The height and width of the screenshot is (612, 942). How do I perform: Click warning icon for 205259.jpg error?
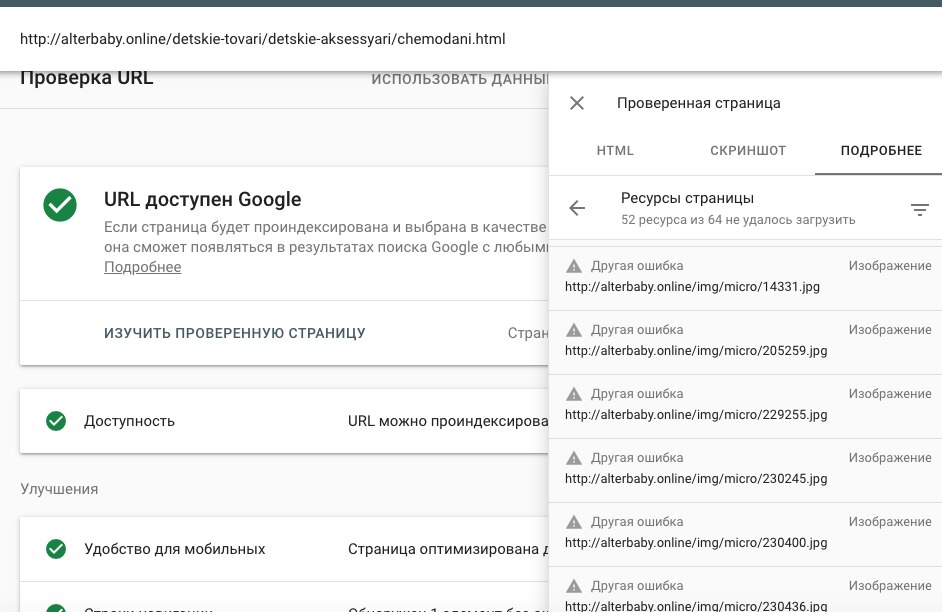point(573,328)
